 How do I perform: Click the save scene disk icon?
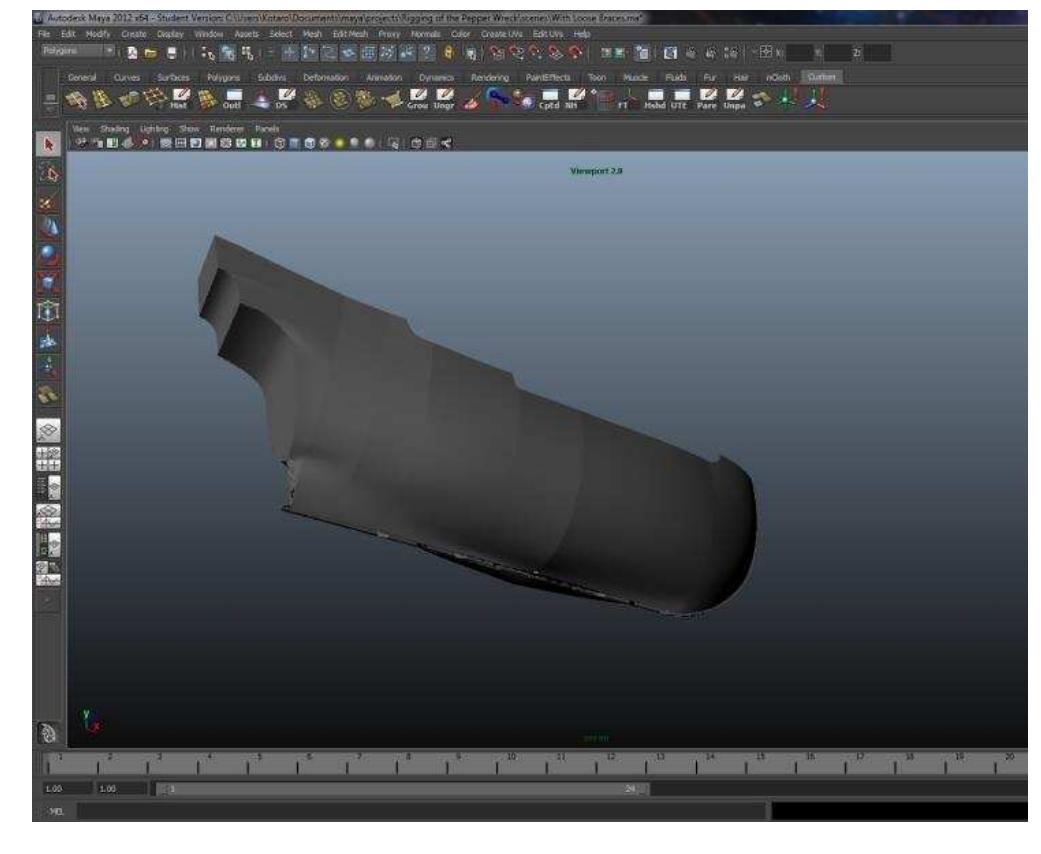click(172, 53)
